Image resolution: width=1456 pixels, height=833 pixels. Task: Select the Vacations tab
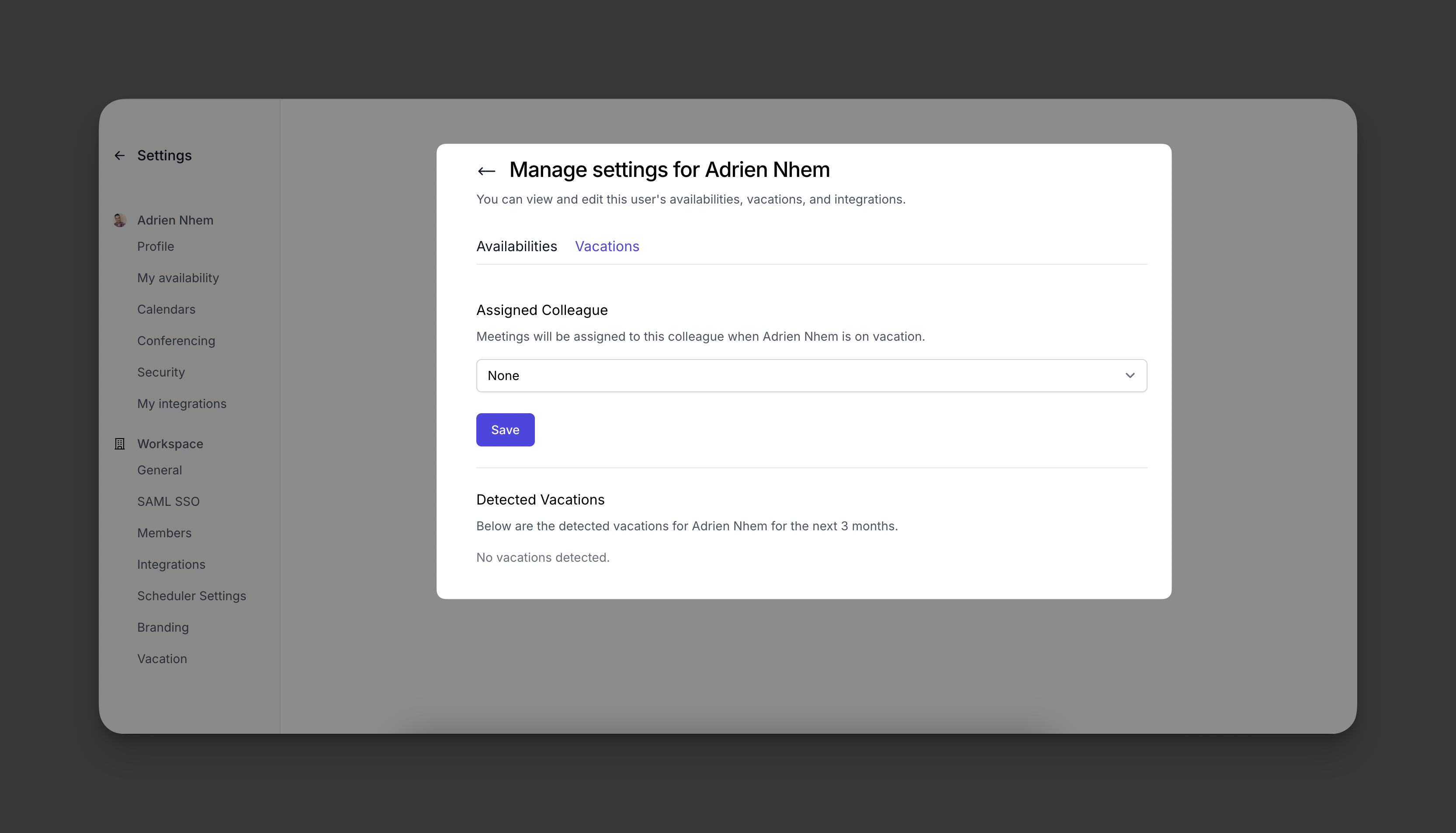[607, 247]
